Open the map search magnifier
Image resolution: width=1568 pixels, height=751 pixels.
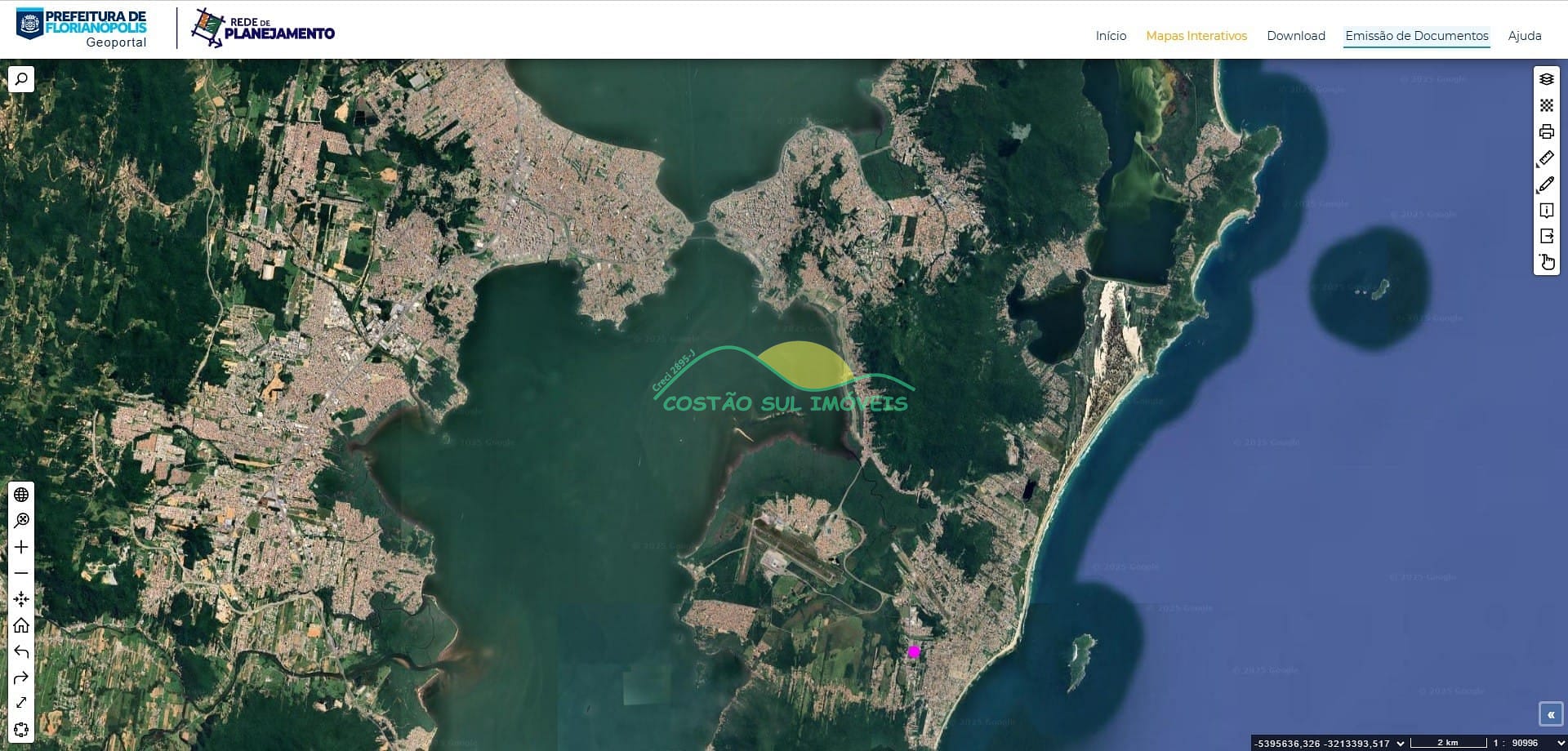click(x=21, y=79)
